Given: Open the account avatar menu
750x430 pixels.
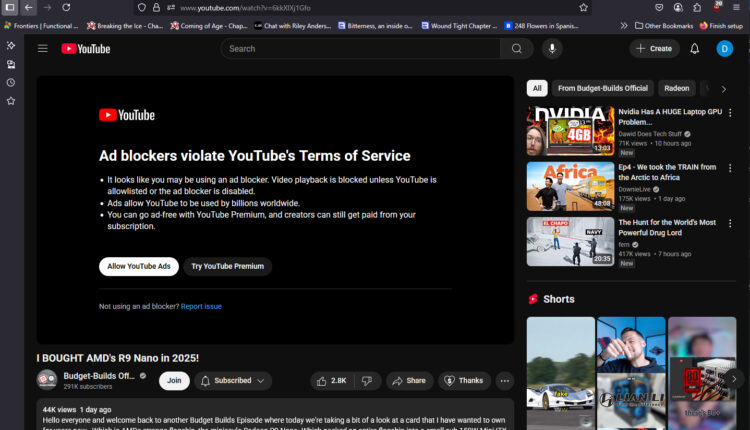Looking at the screenshot, I should point(725,48).
